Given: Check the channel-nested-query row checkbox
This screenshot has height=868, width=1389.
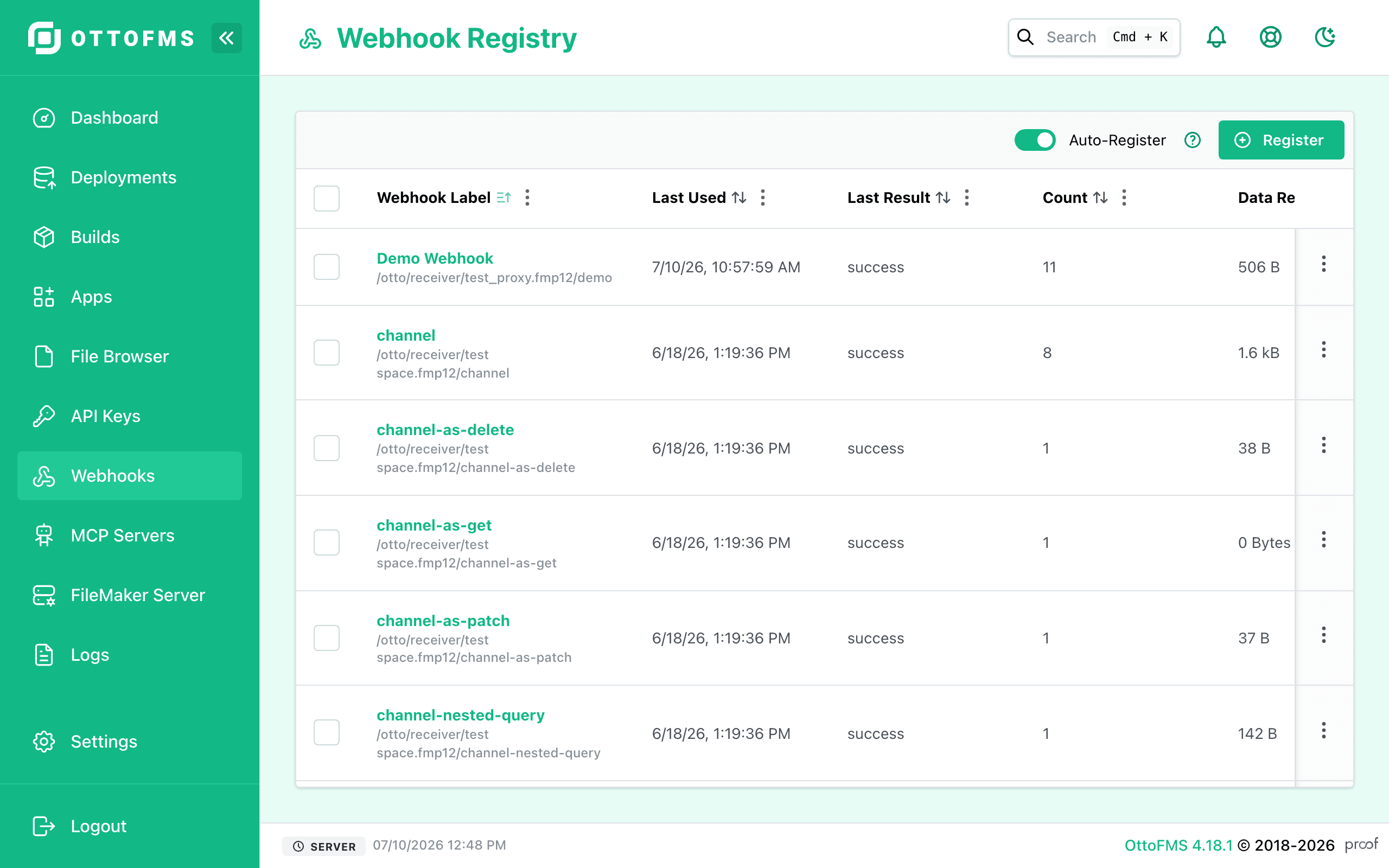Looking at the screenshot, I should (x=327, y=732).
